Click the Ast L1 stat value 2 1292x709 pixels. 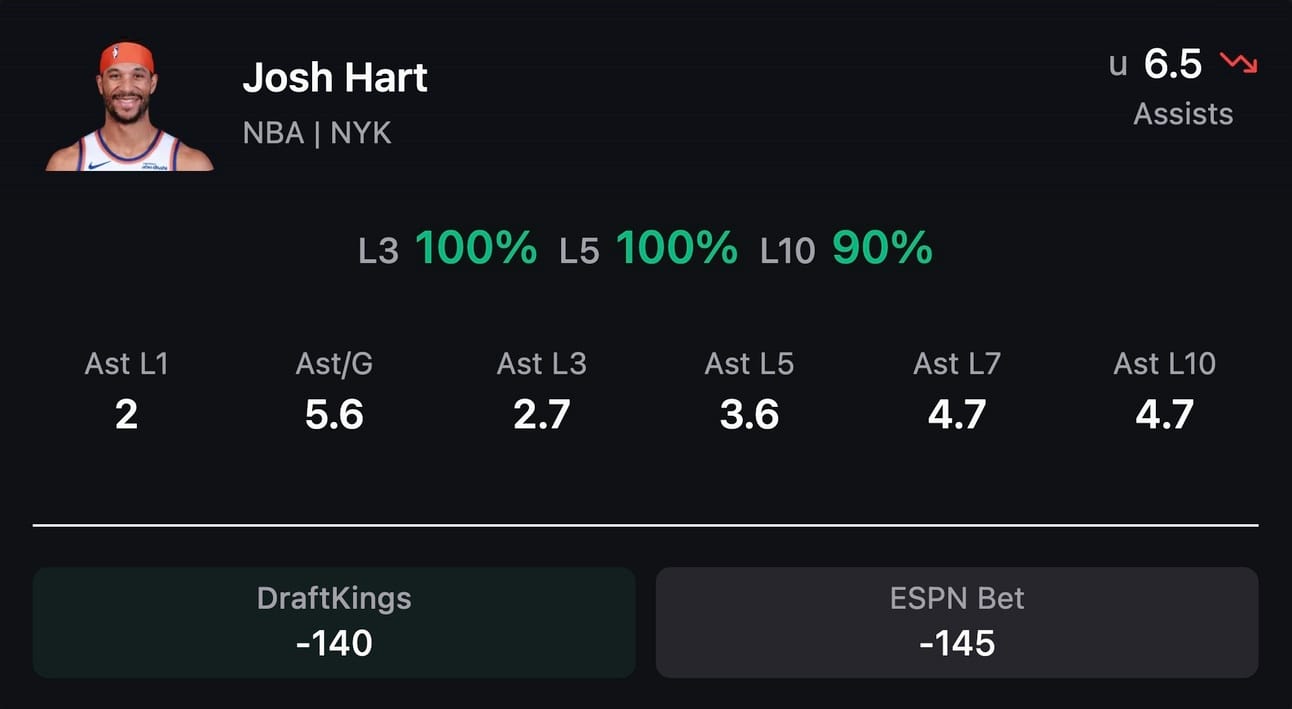point(126,414)
